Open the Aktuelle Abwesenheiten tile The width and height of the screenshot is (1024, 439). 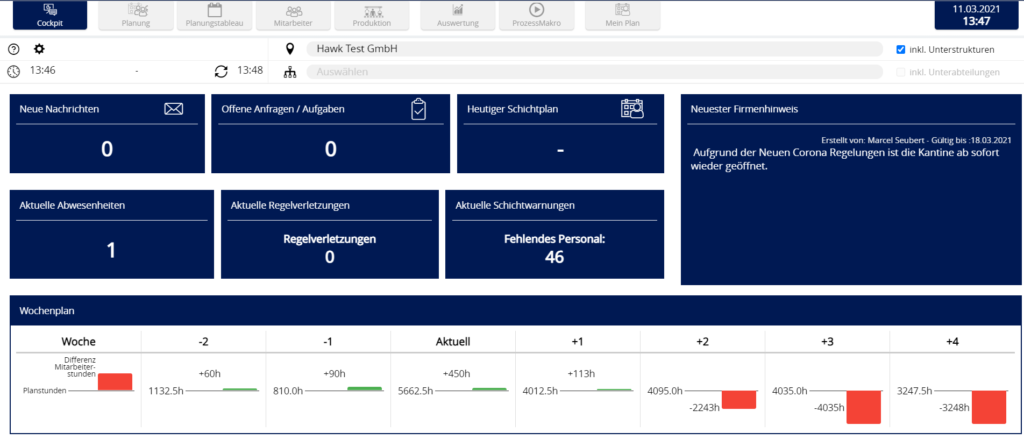[111, 234]
